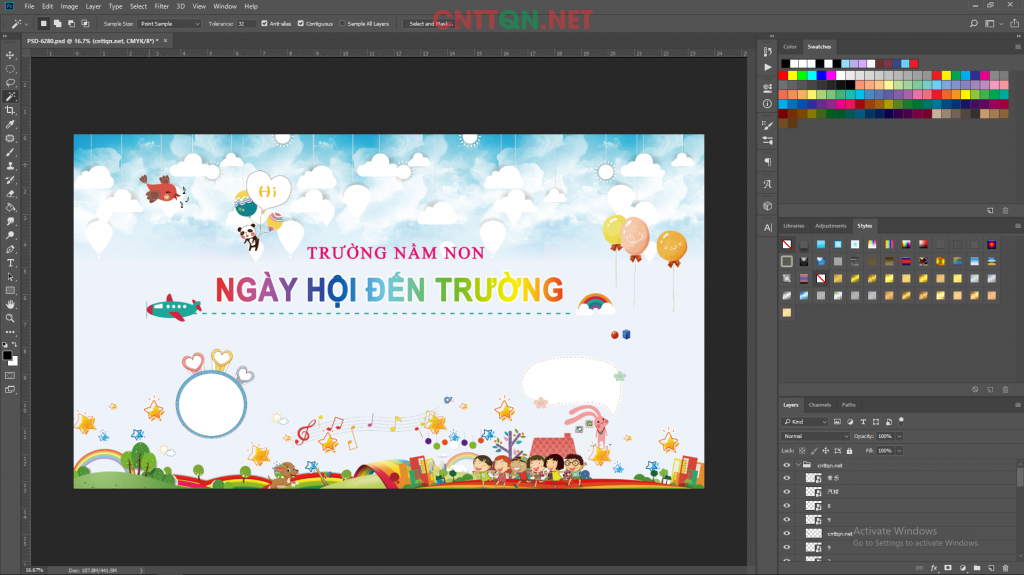Select the Zoom tool in toolbox
The width and height of the screenshot is (1024, 575).
coord(10,317)
